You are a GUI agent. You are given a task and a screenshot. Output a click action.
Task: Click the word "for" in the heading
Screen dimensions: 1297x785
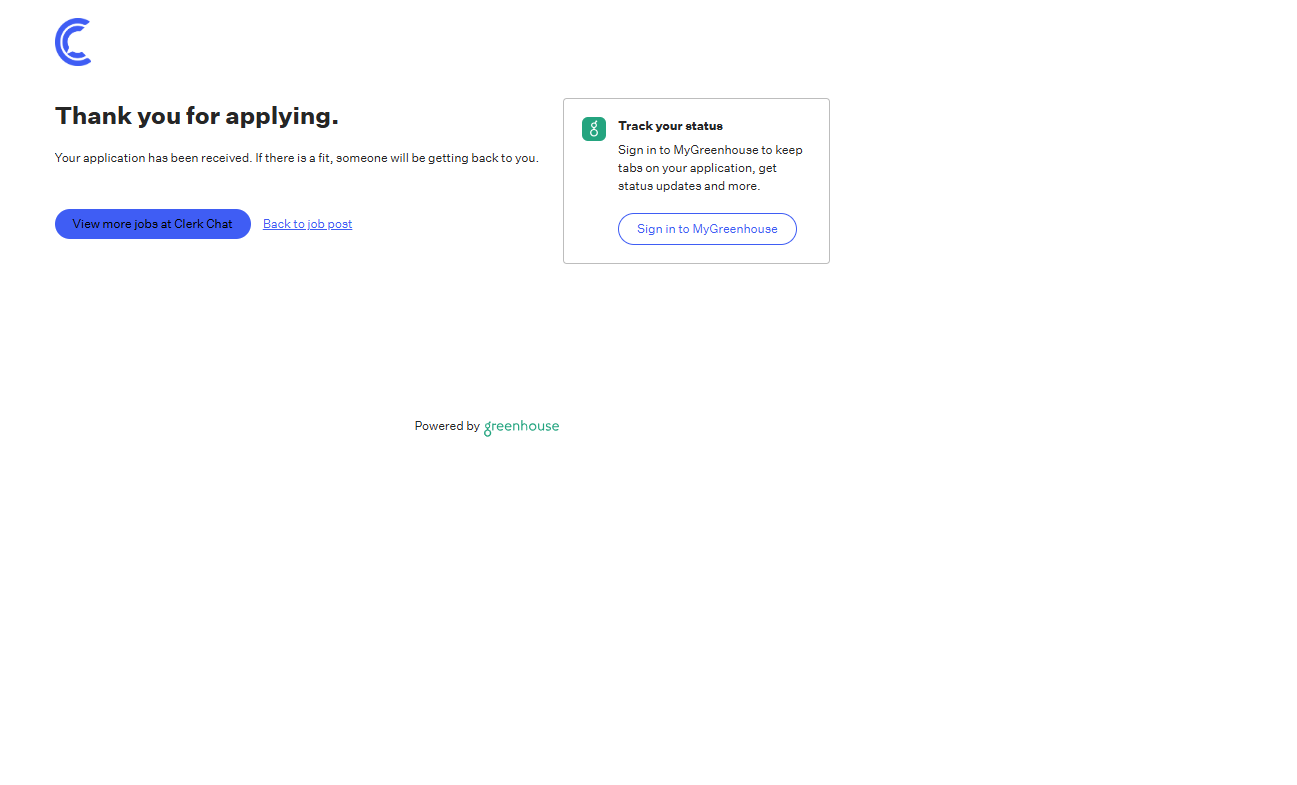pyautogui.click(x=203, y=116)
